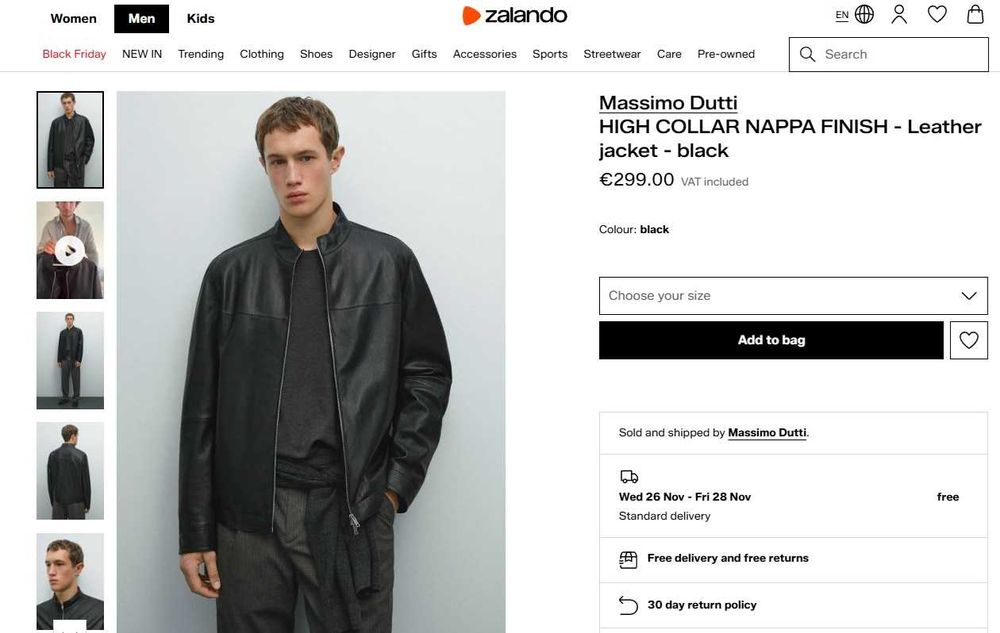The width and height of the screenshot is (1000, 633).
Task: Open the Black Friday menu
Action: tap(74, 54)
